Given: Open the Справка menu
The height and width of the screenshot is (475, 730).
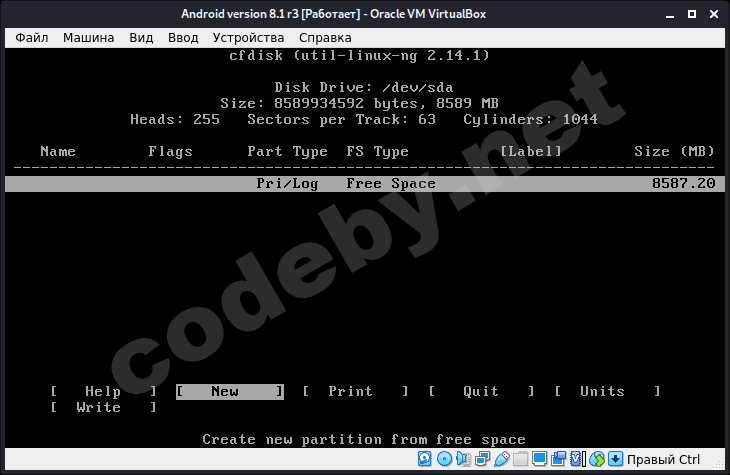Looking at the screenshot, I should pos(325,37).
